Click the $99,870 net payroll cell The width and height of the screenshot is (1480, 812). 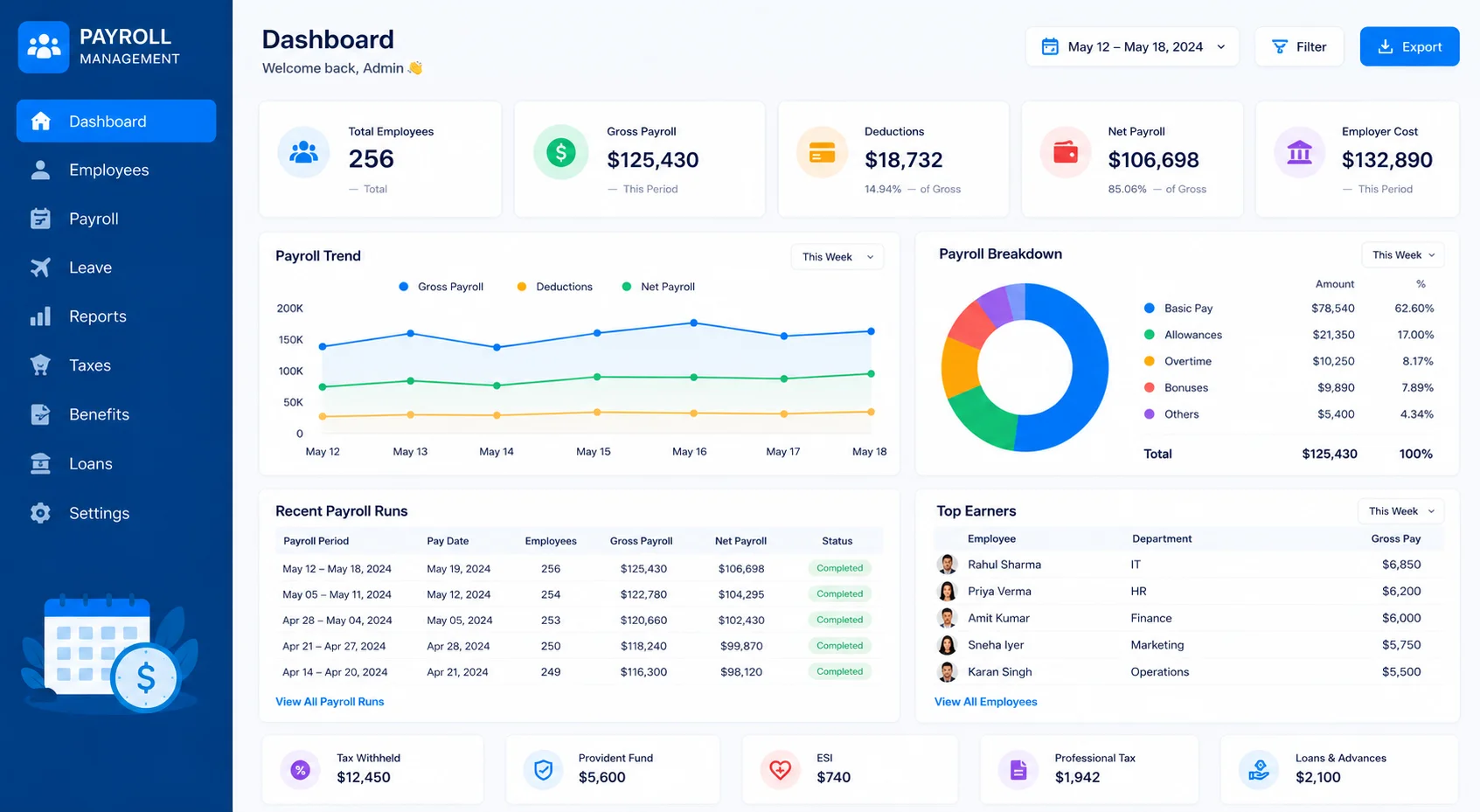point(741,647)
